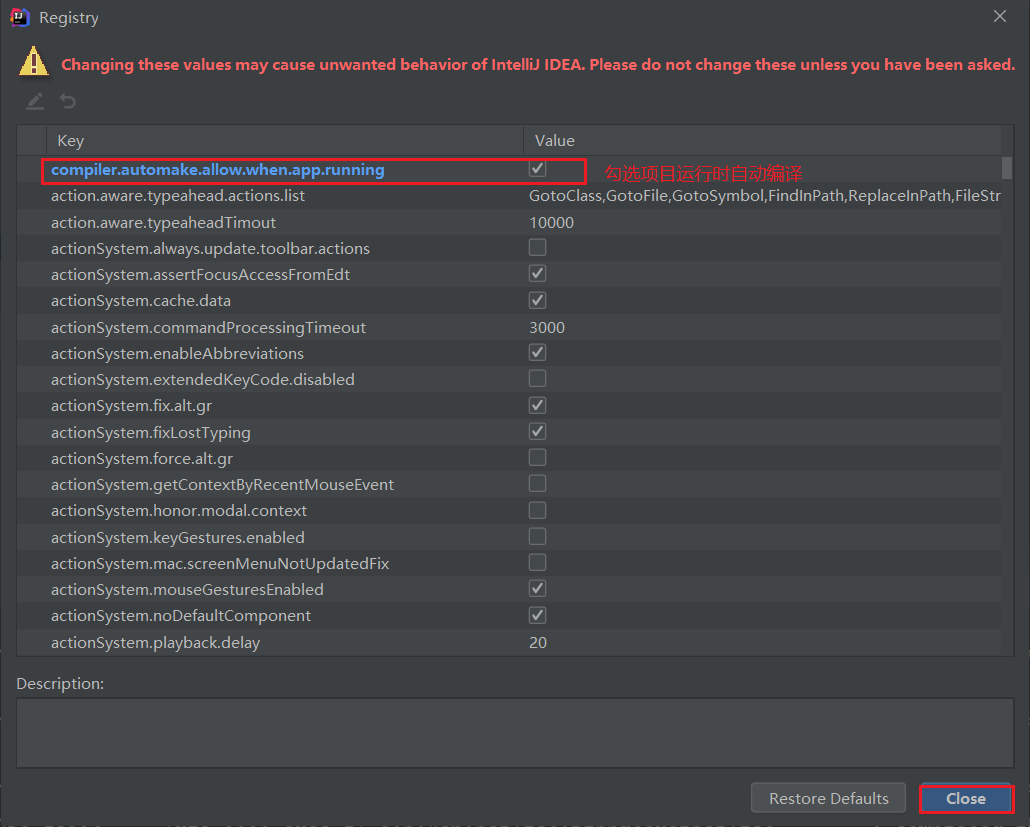Check actionSystem.honor.modal.context checkbox
Viewport: 1030px width, 827px height.
537,510
